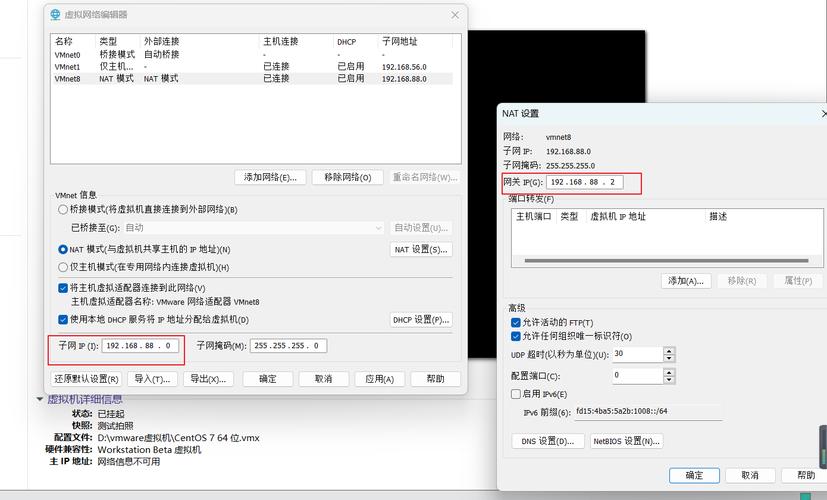The height and width of the screenshot is (500, 827).
Task: Click 应用(A) button
Action: coord(380,379)
